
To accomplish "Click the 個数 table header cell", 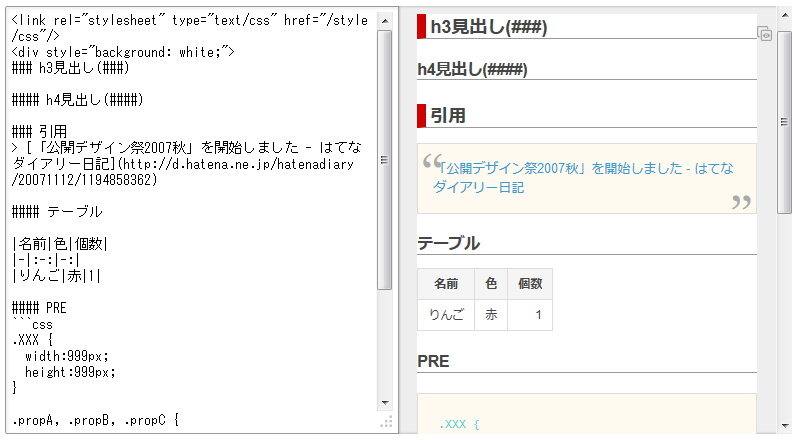I will click(x=530, y=283).
